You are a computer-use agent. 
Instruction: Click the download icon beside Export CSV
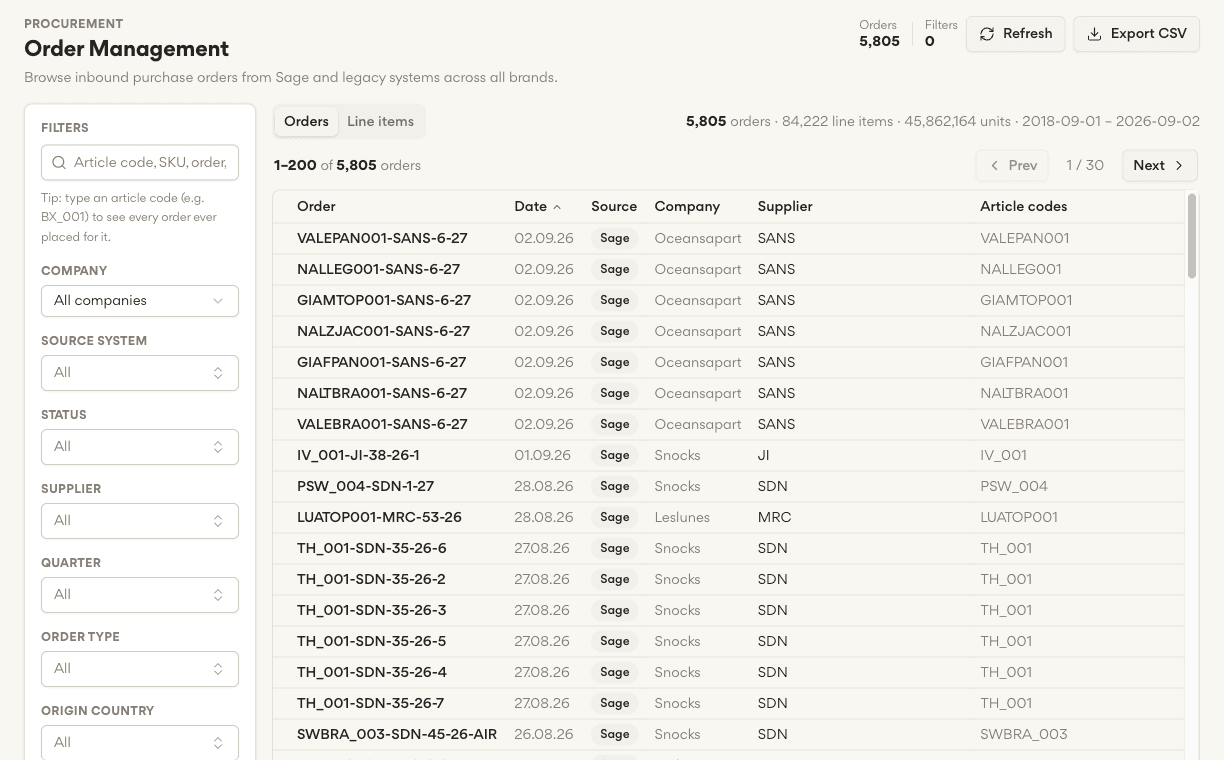point(1095,34)
